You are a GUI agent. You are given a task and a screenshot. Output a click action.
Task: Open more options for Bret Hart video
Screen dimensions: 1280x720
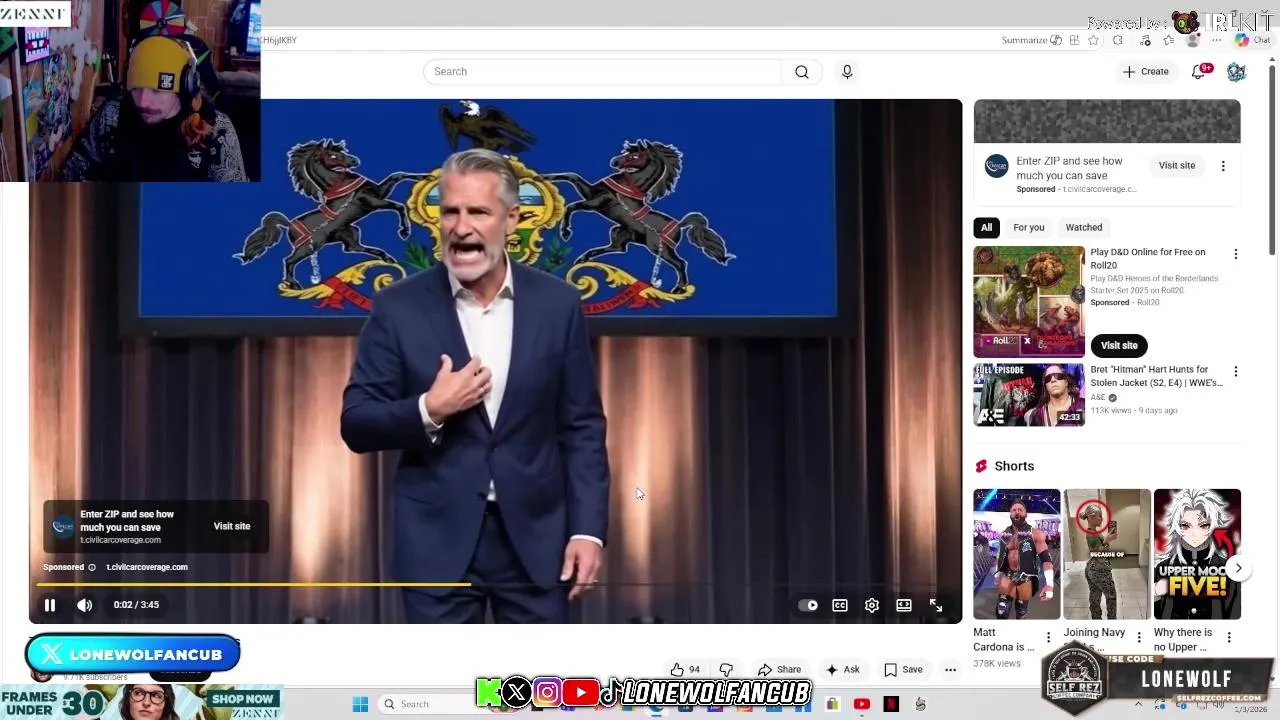(x=1236, y=371)
